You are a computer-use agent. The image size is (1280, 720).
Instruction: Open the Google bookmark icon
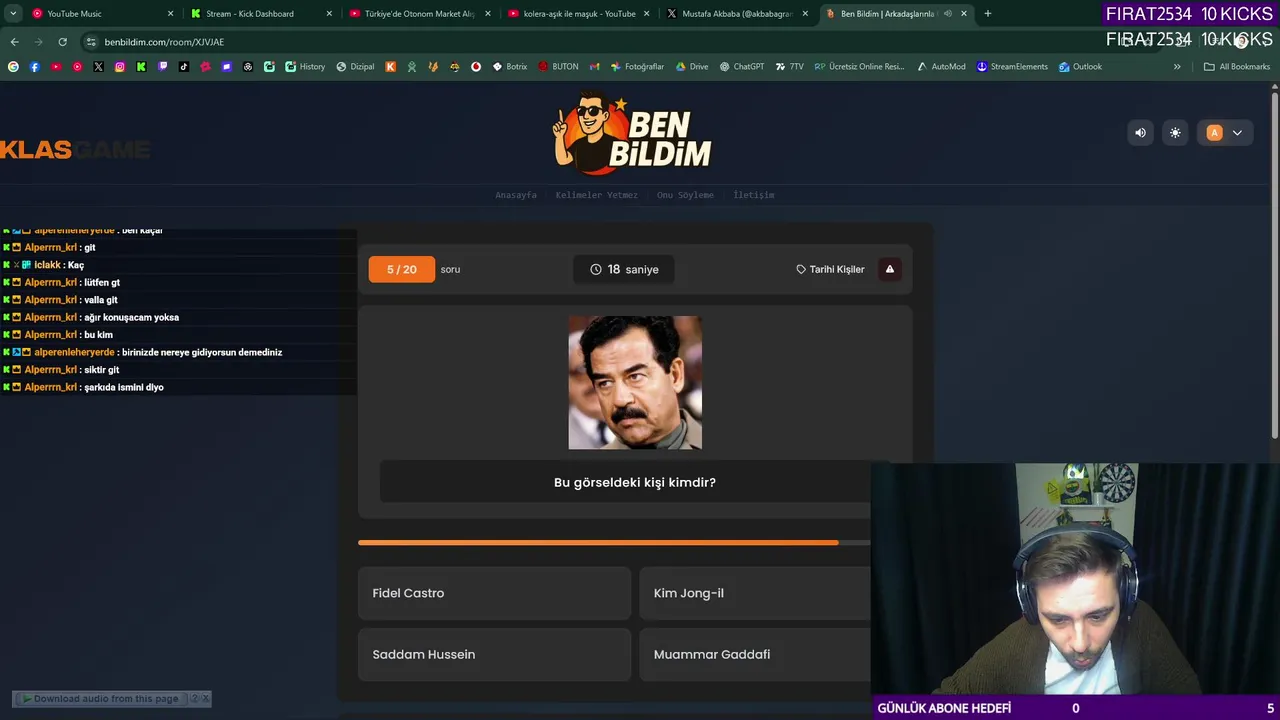[x=13, y=67]
